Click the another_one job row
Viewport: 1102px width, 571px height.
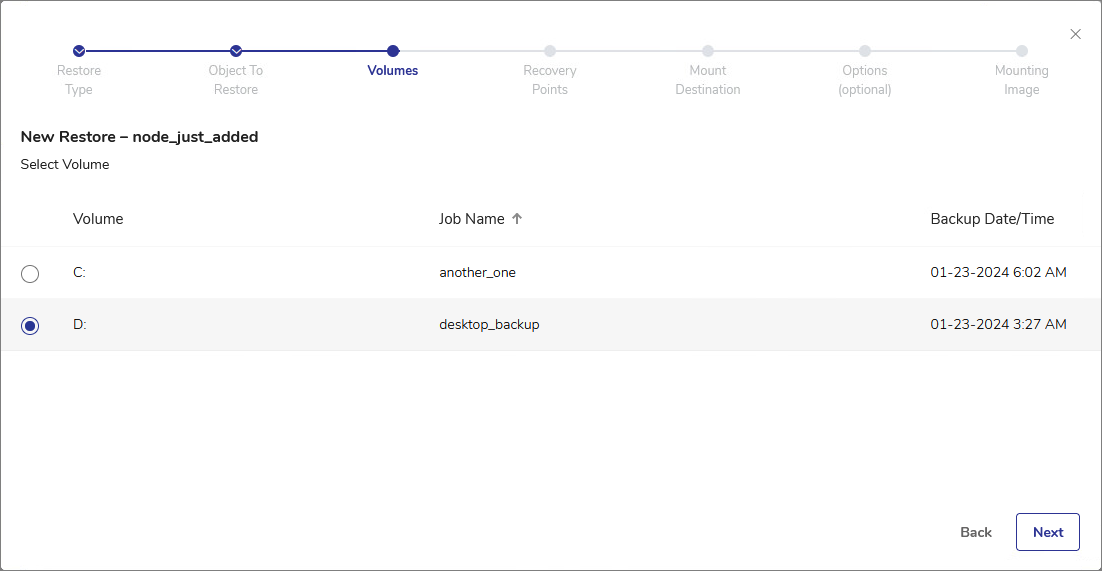coord(477,273)
